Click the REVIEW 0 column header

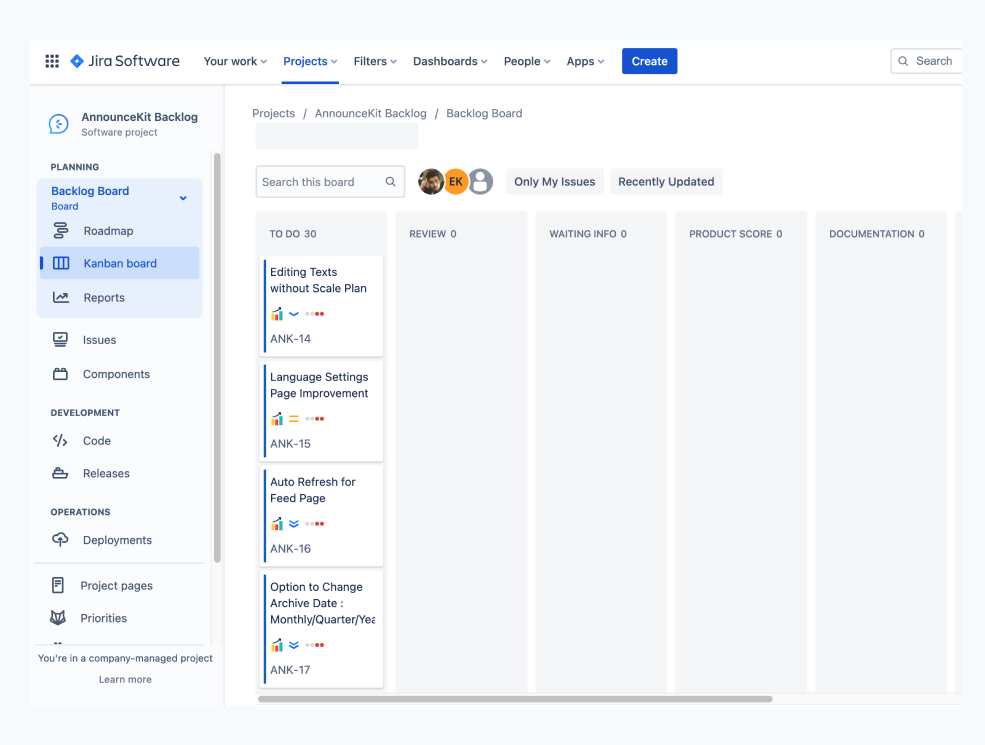[433, 234]
